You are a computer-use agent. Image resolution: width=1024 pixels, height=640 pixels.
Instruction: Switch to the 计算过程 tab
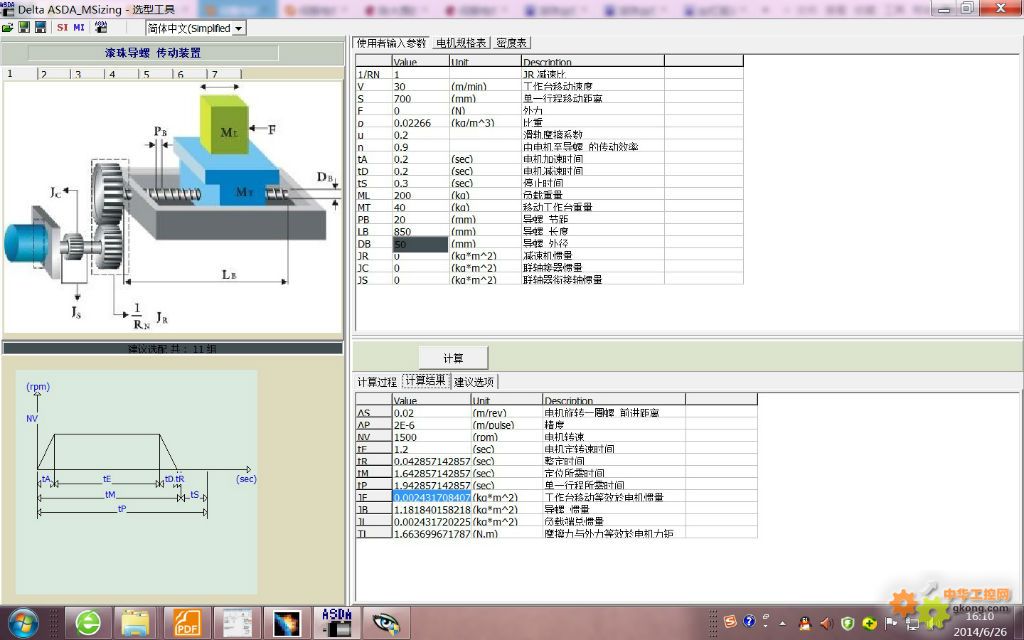(x=377, y=381)
